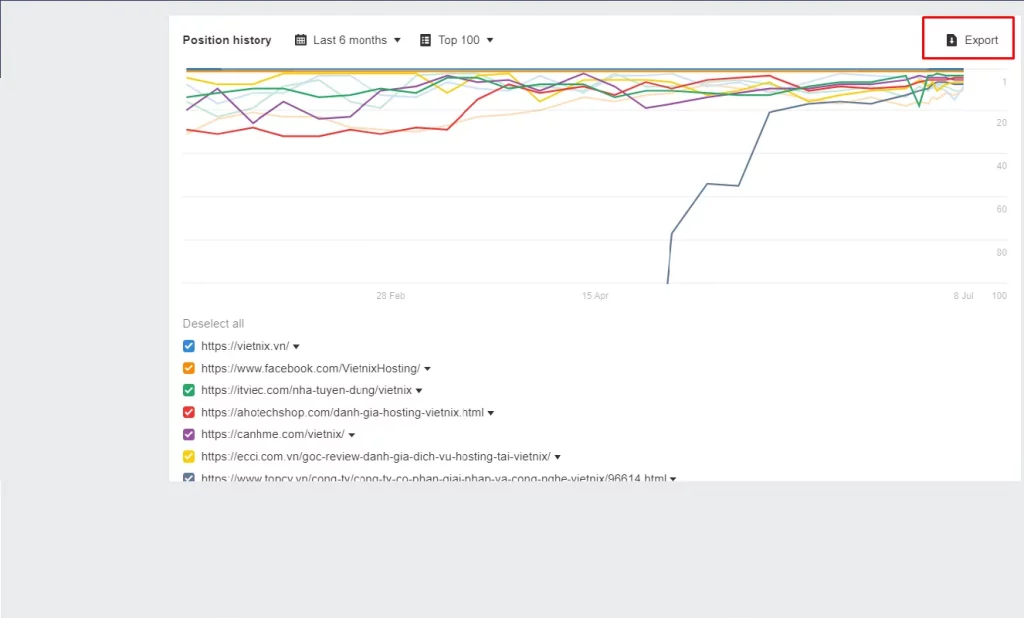
Task: Expand the arrow after ahotechshop.com URL
Action: (491, 413)
